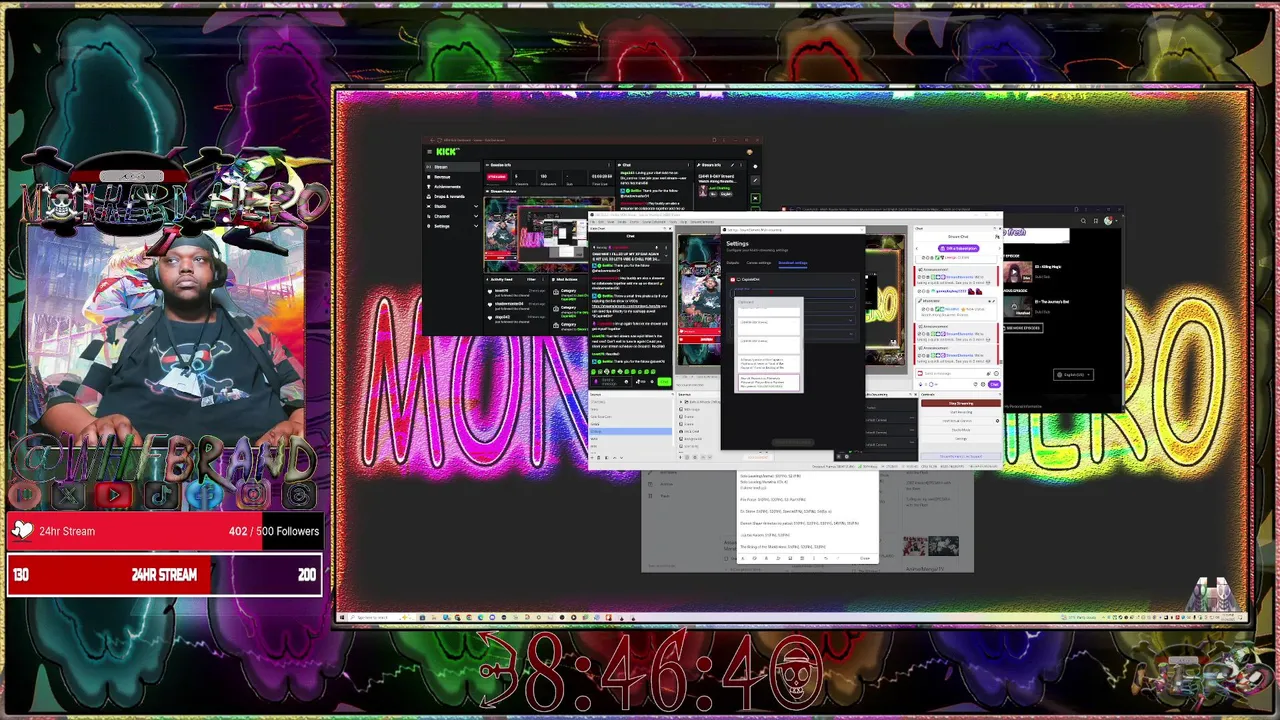Click the Settings dialog title input field

tap(794, 294)
